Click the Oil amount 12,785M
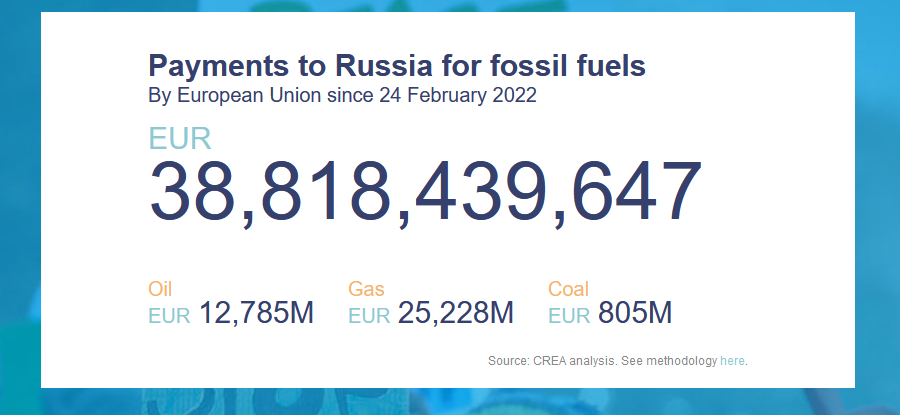This screenshot has height=415, width=900. point(257,314)
